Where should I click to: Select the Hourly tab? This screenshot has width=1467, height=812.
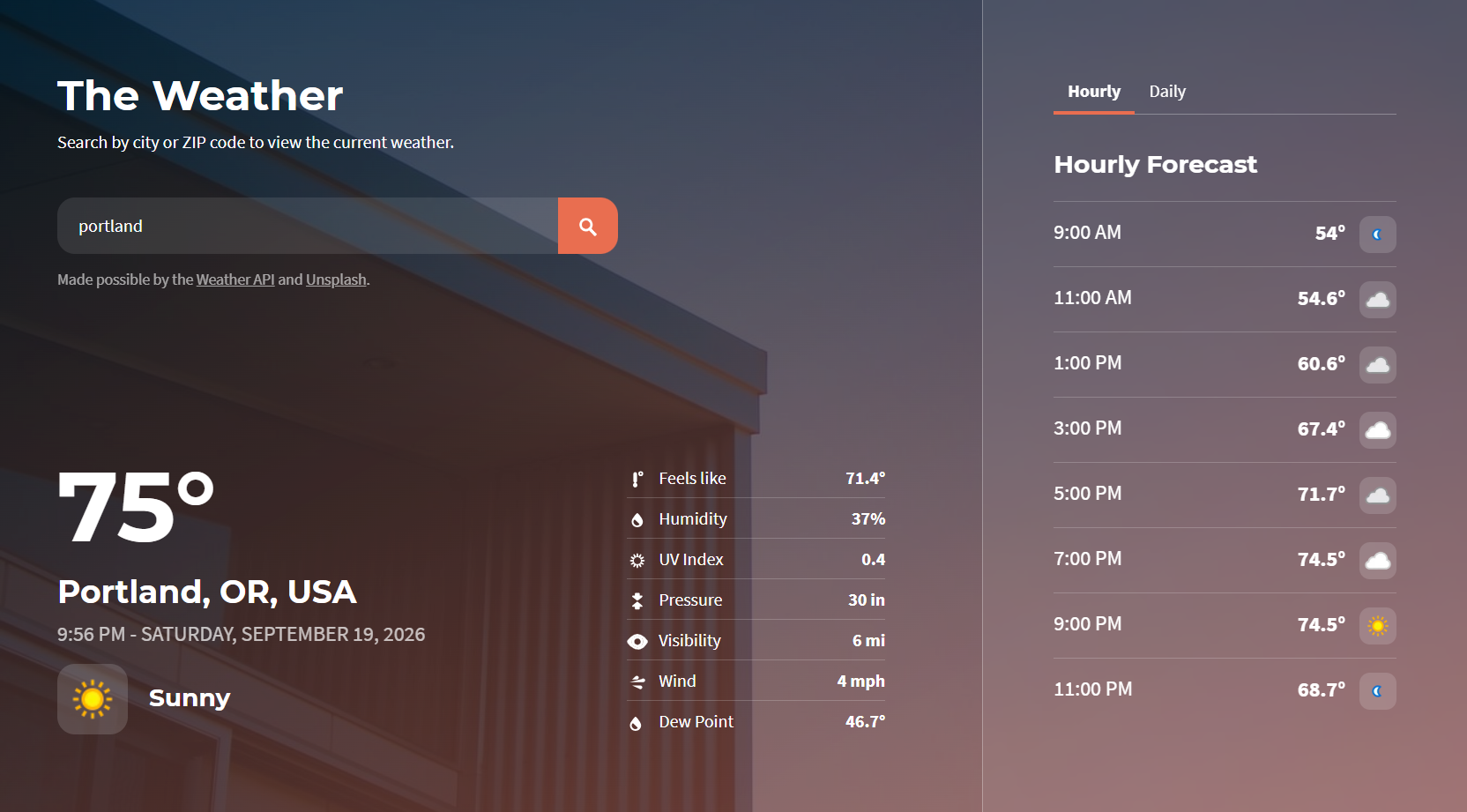click(x=1094, y=92)
